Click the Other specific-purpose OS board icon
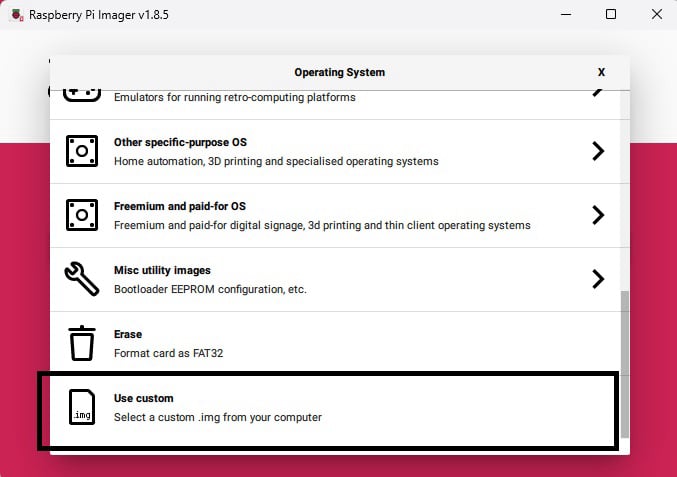This screenshot has height=477, width=677. click(x=82, y=151)
